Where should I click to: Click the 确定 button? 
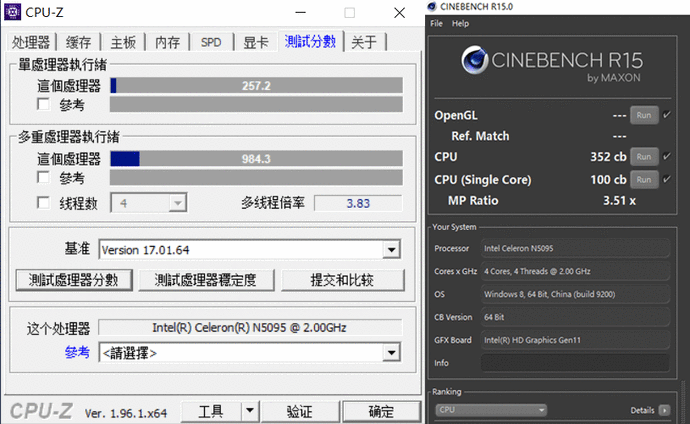click(381, 411)
